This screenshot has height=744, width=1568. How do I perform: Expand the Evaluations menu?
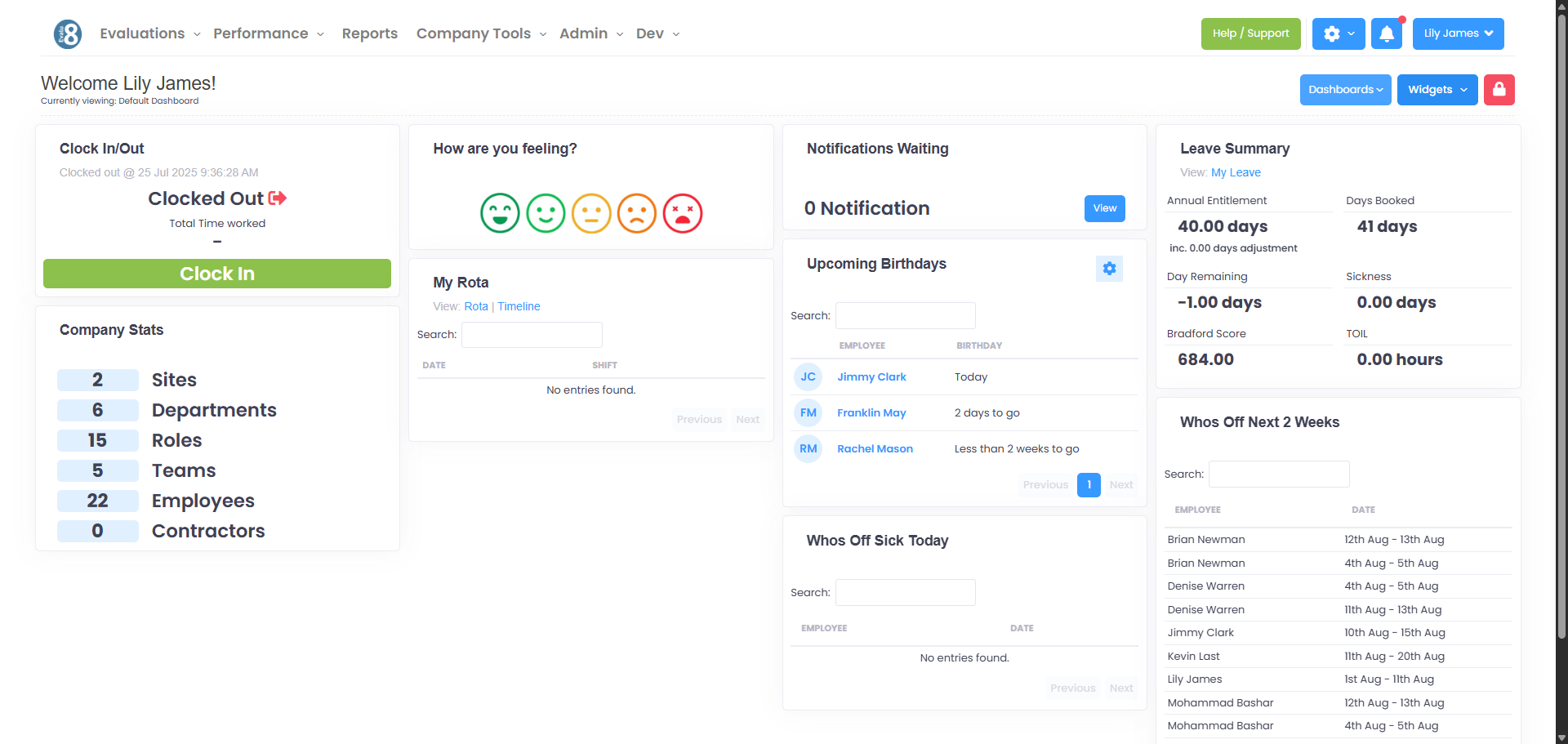150,33
